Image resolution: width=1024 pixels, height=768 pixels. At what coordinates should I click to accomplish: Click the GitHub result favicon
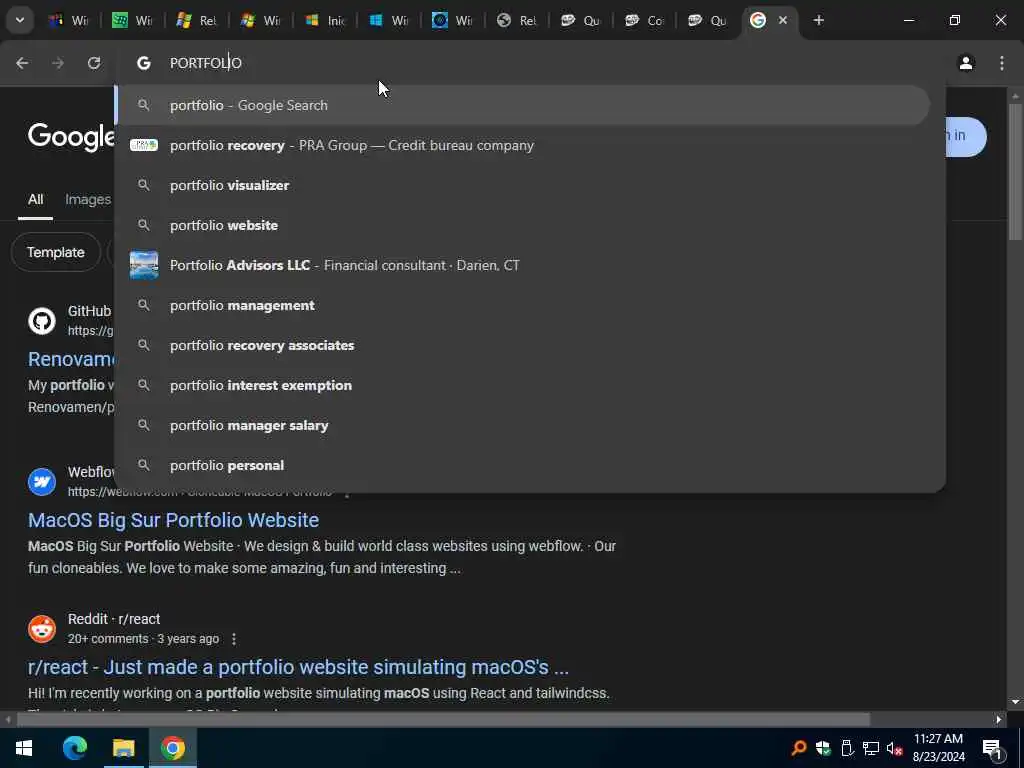42,321
